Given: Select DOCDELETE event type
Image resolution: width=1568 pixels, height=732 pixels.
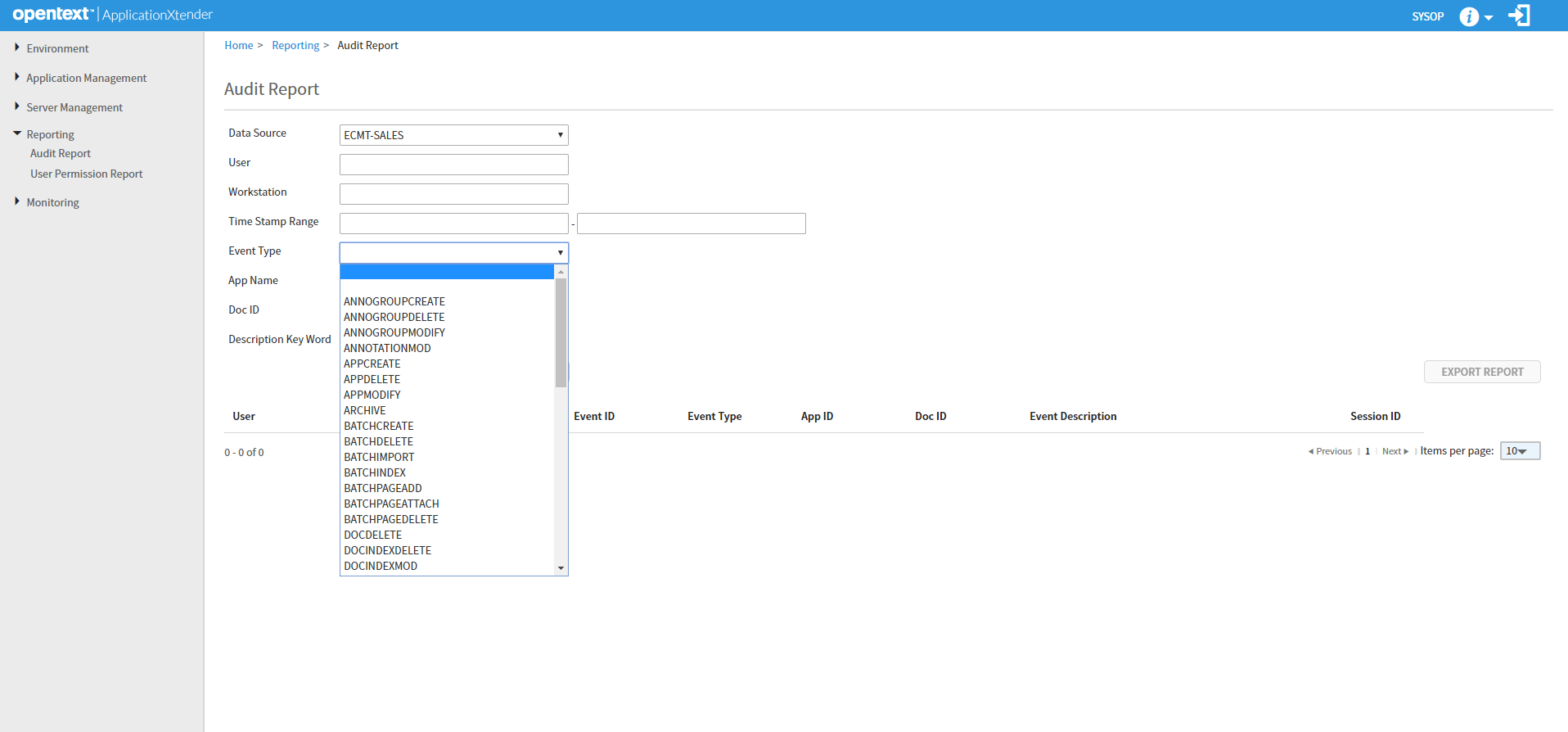Looking at the screenshot, I should coord(373,535).
